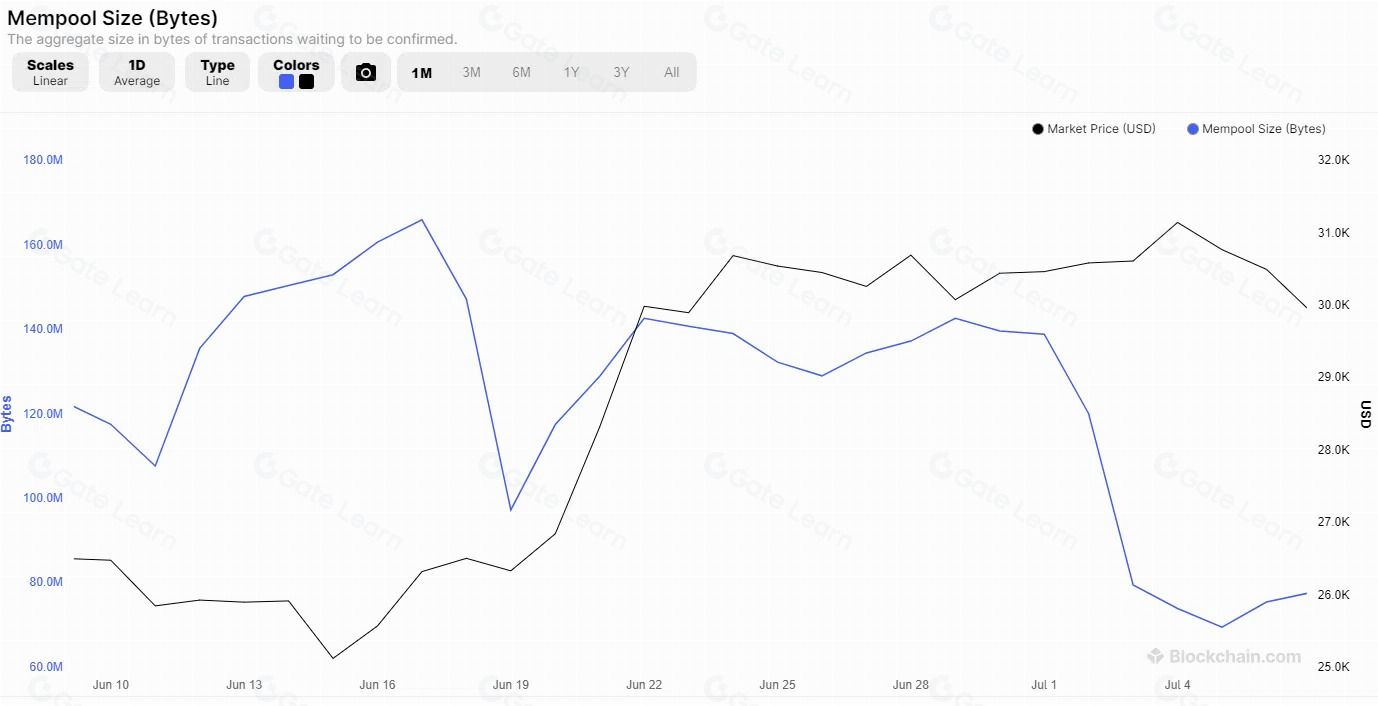Click the camera screenshot icon

[366, 72]
